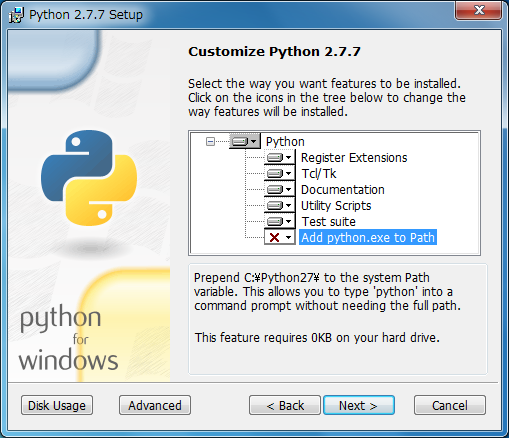509x438 pixels.
Task: Click the Documentation feature drive icon
Action: coord(275,190)
